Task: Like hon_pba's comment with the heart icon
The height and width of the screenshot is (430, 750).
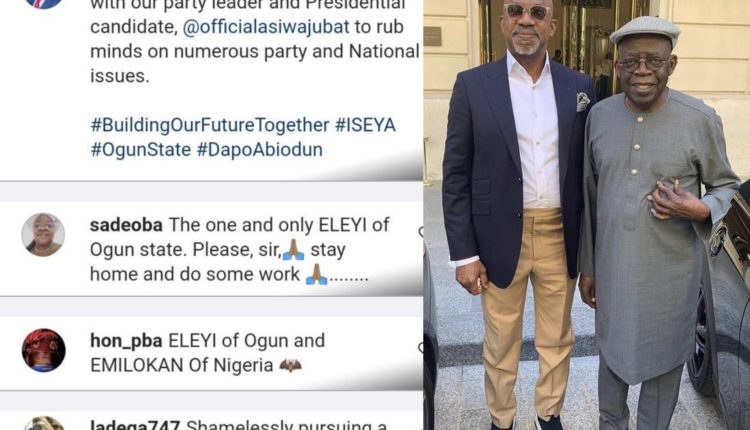Action: [420, 348]
